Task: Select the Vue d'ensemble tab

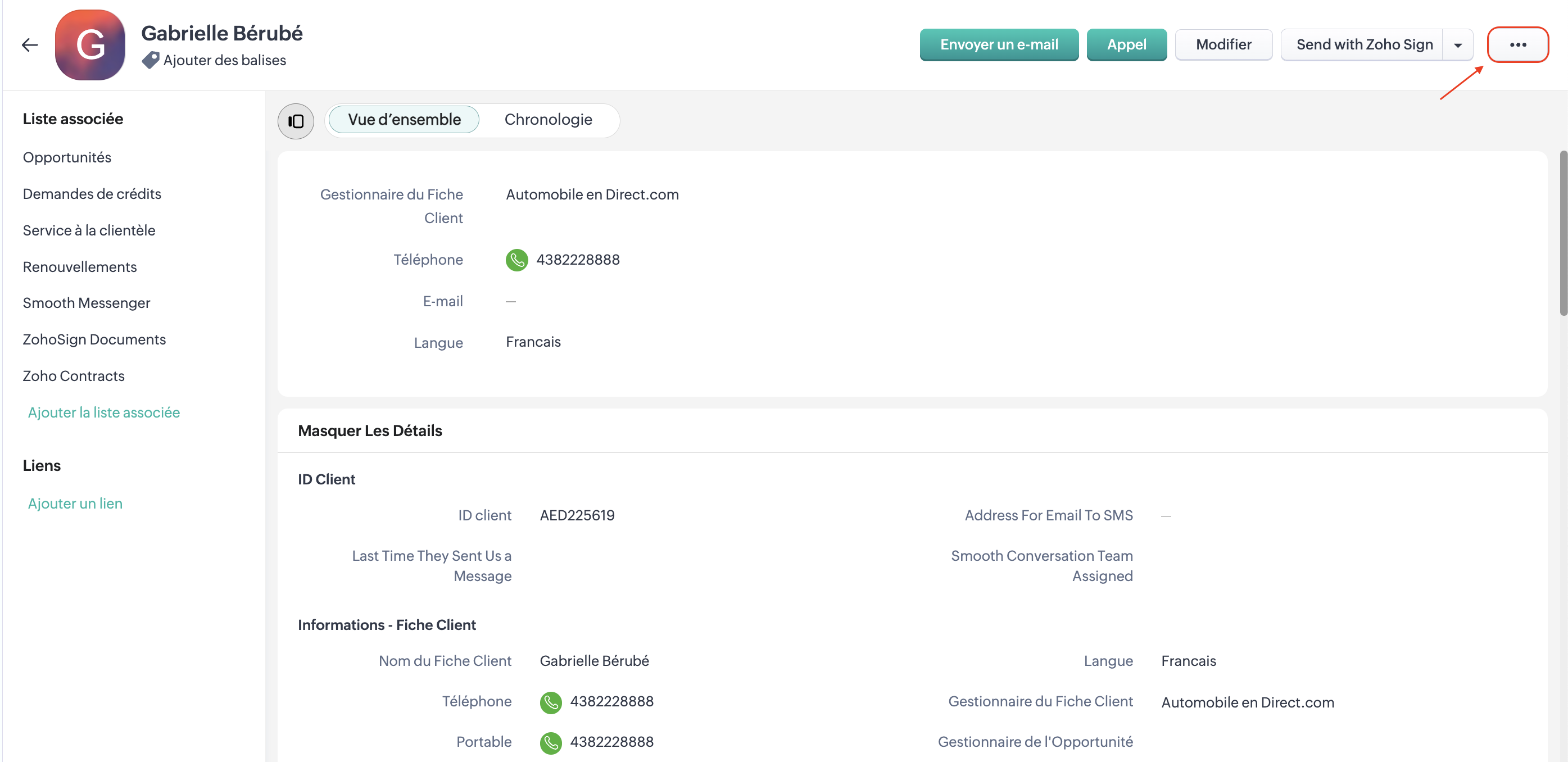Action: click(x=404, y=120)
